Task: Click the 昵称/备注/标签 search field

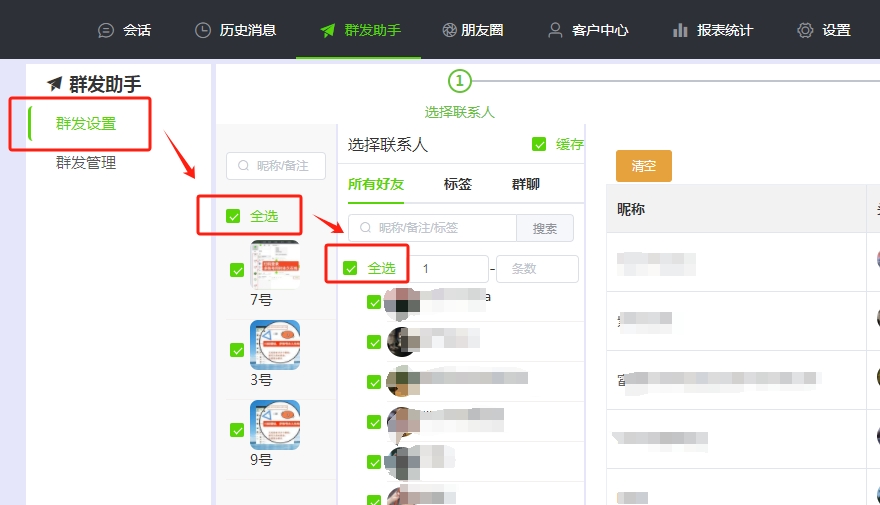Action: pyautogui.click(x=432, y=228)
